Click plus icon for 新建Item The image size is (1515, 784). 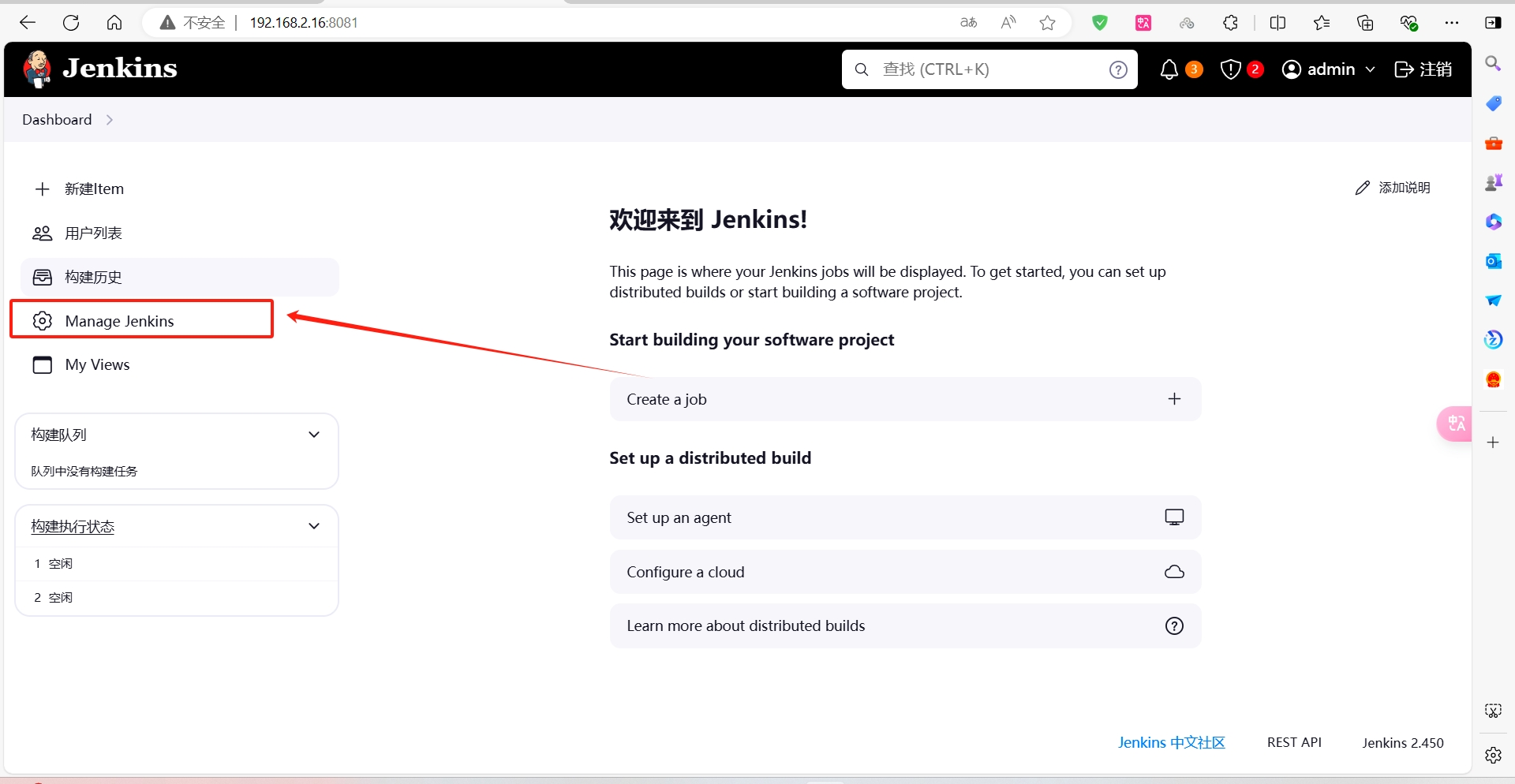pos(43,189)
